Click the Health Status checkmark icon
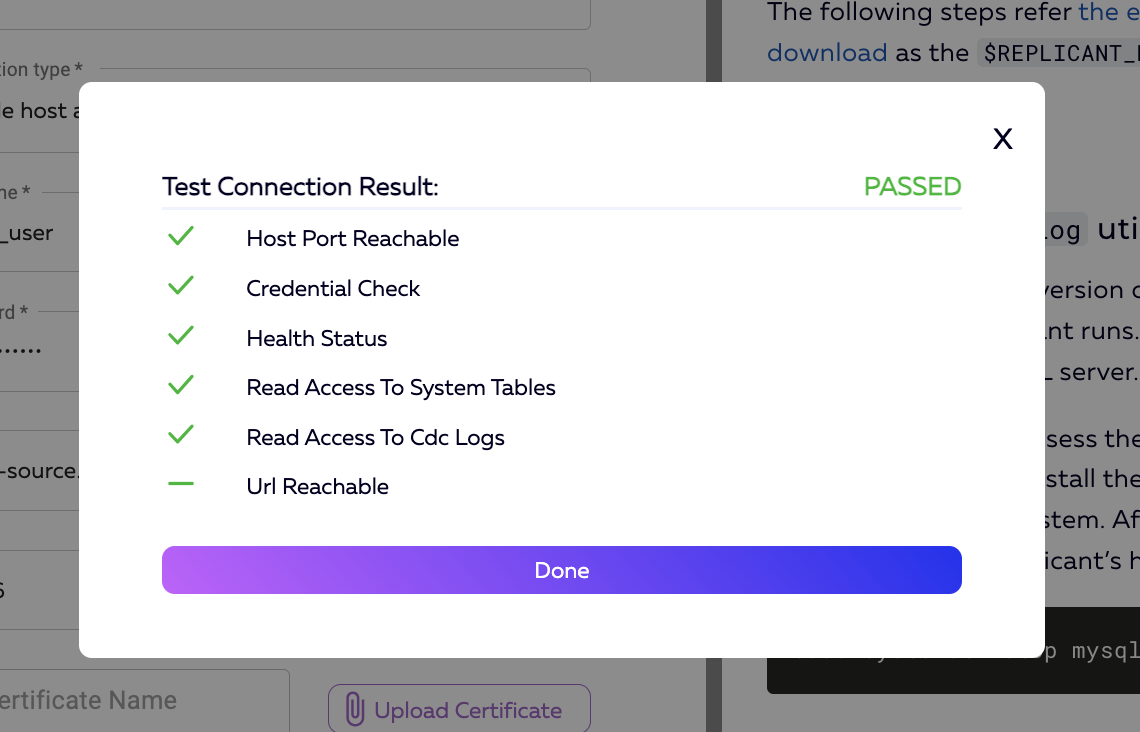This screenshot has width=1140, height=732. (x=181, y=337)
